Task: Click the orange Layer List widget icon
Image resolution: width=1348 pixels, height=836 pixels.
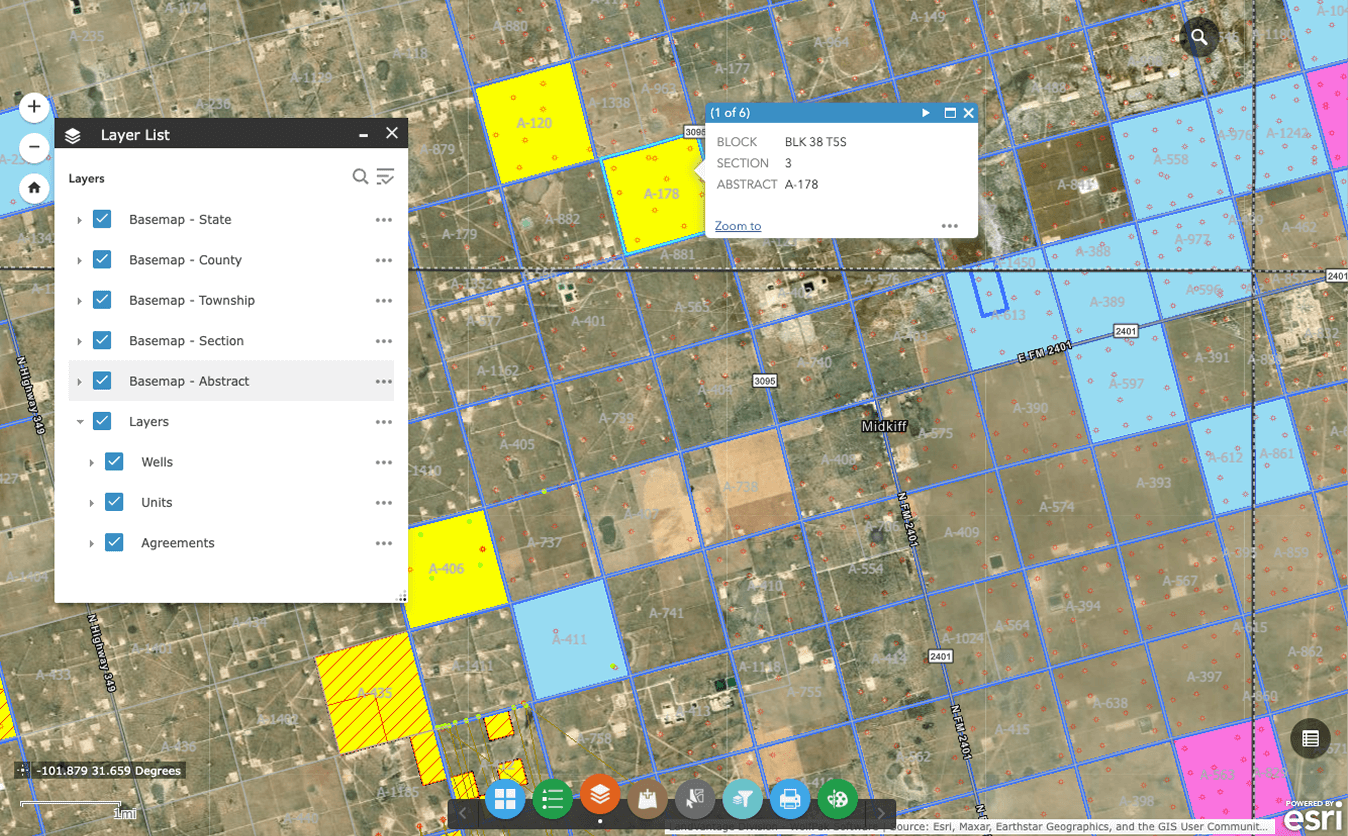Action: pyautogui.click(x=600, y=796)
